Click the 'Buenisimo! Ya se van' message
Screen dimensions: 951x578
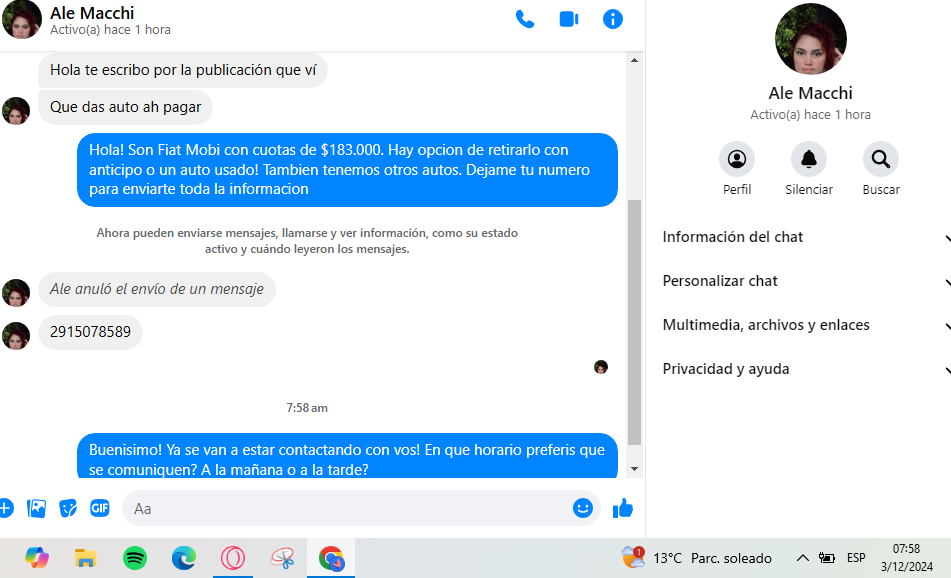pyautogui.click(x=347, y=456)
